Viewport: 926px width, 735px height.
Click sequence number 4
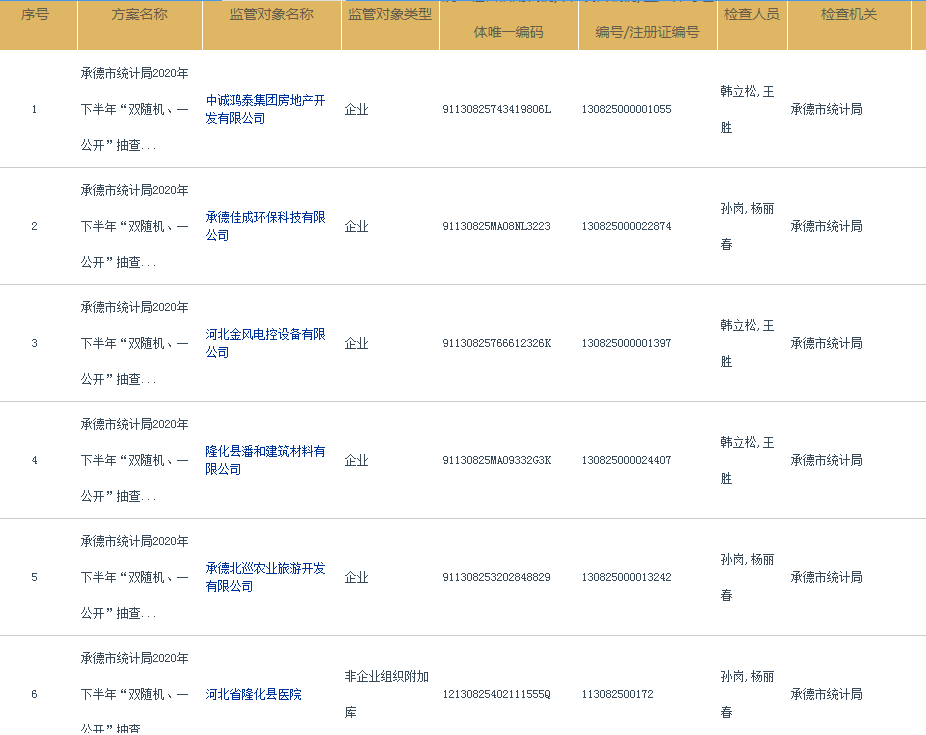click(34, 460)
